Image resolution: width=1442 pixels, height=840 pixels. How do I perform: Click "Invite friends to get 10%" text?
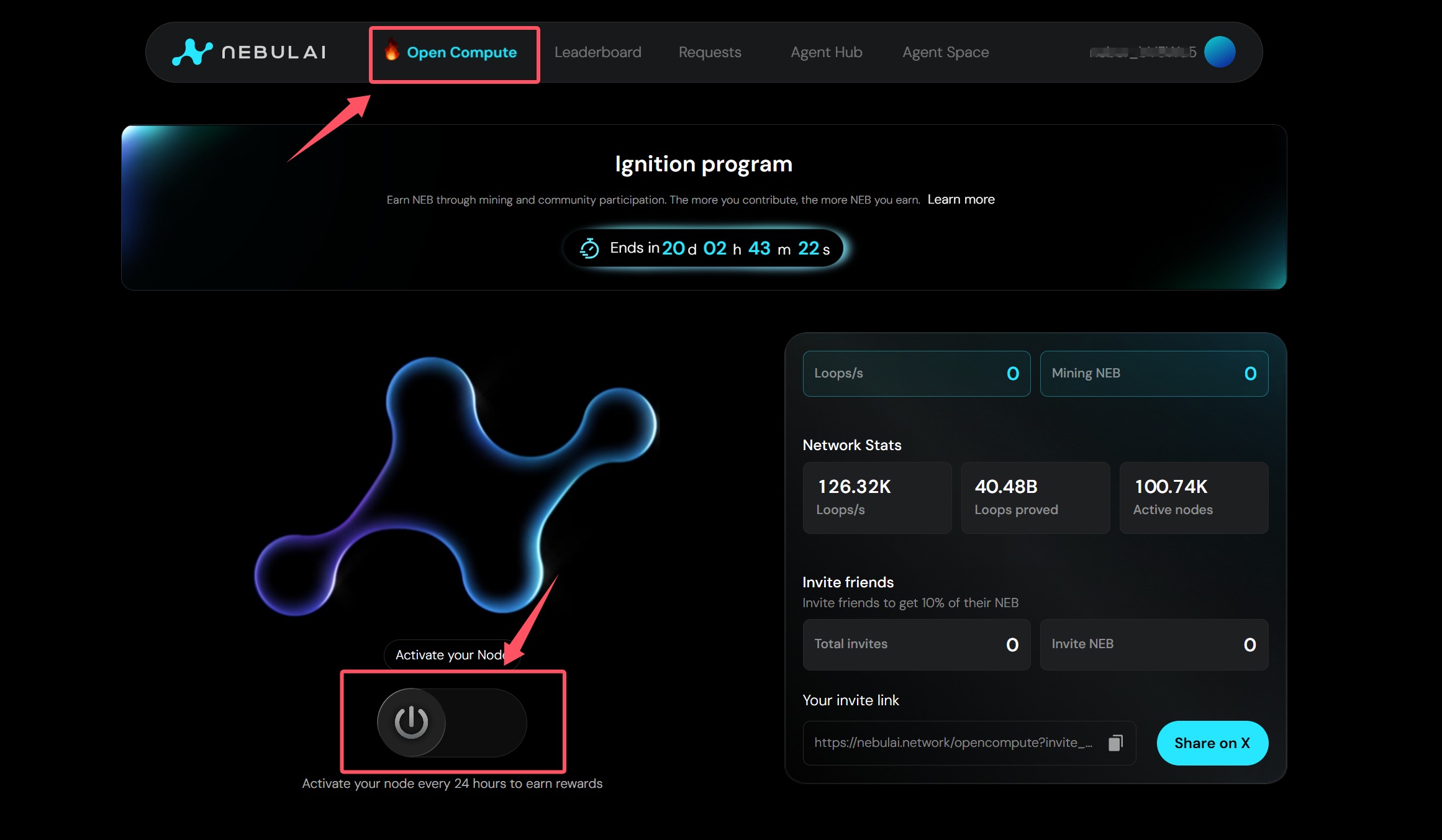910,603
